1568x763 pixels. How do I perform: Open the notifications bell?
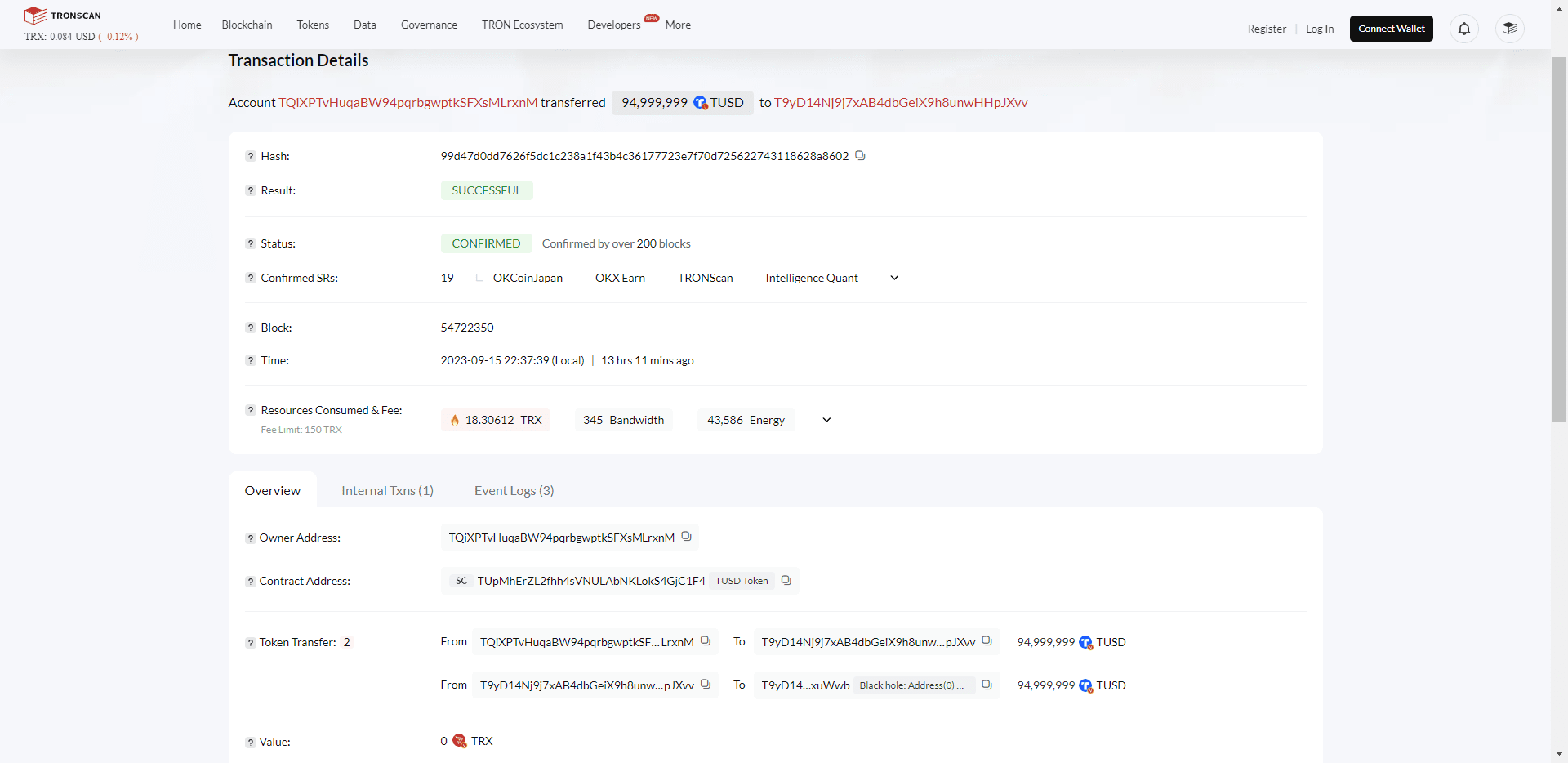pyautogui.click(x=1464, y=29)
